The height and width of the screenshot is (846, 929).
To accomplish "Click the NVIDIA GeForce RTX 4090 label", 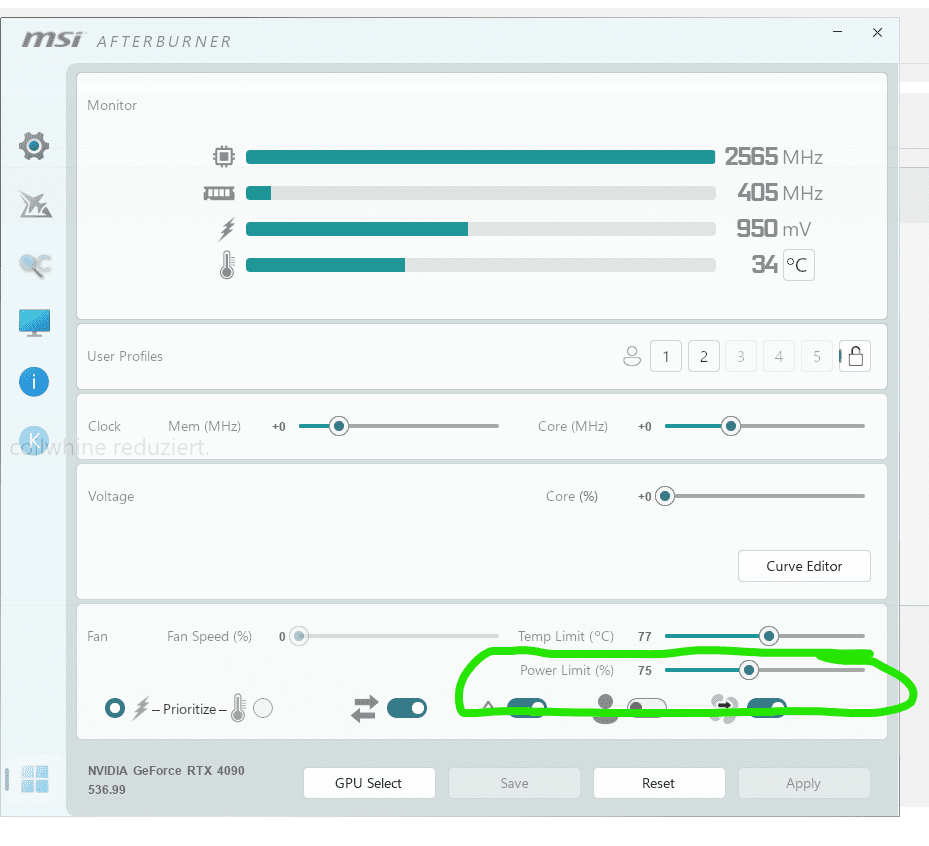I will coord(166,770).
